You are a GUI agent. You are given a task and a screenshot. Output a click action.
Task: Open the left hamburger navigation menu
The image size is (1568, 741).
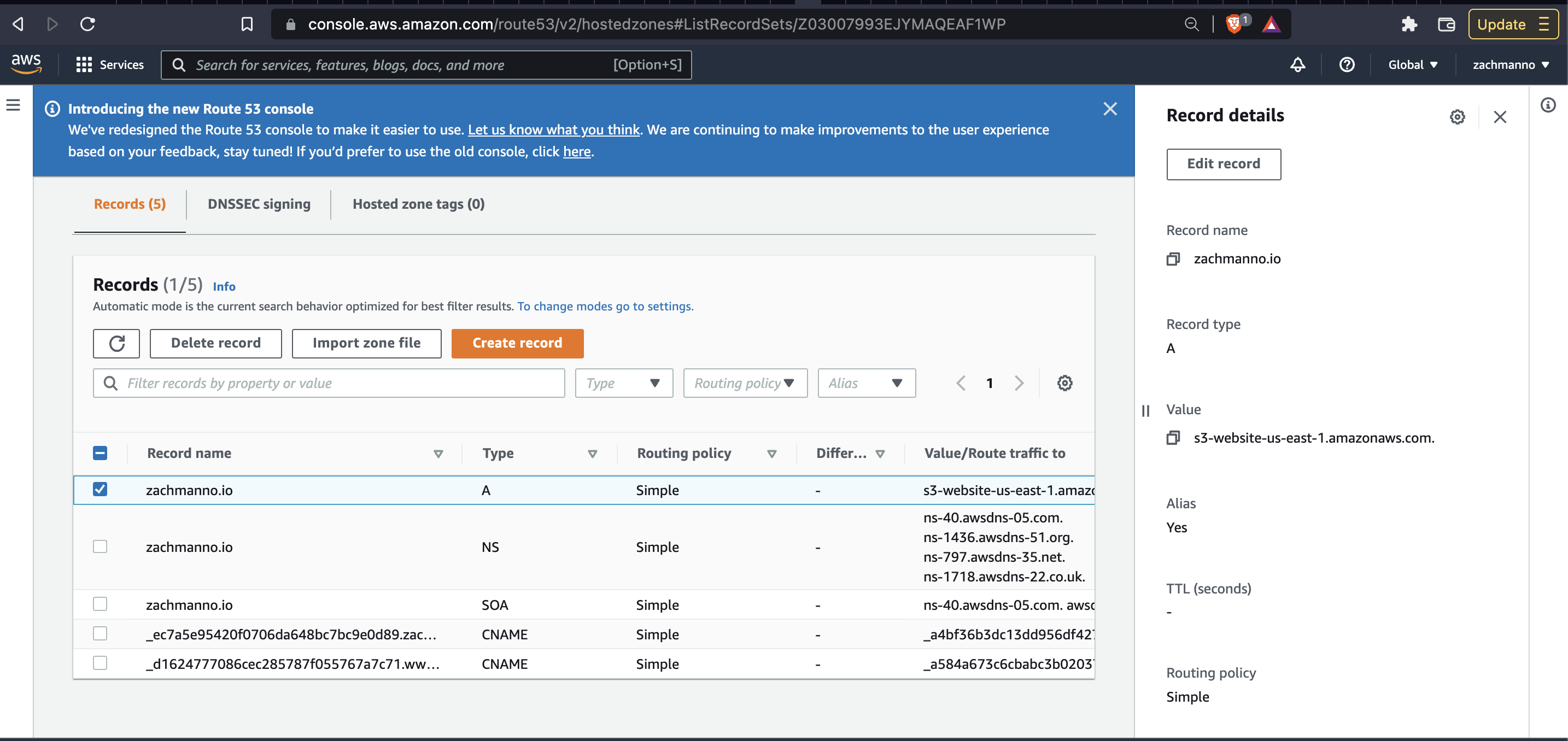[13, 105]
